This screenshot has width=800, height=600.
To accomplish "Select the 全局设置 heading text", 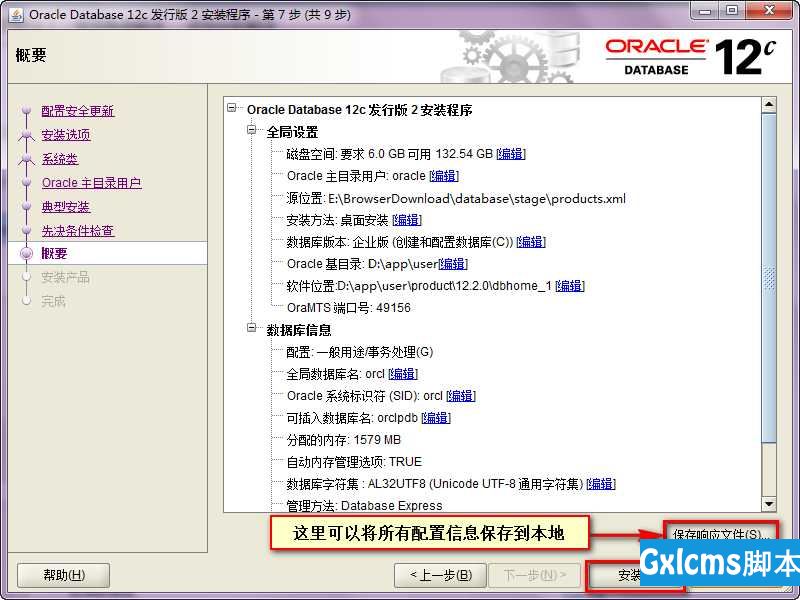I will (292, 132).
